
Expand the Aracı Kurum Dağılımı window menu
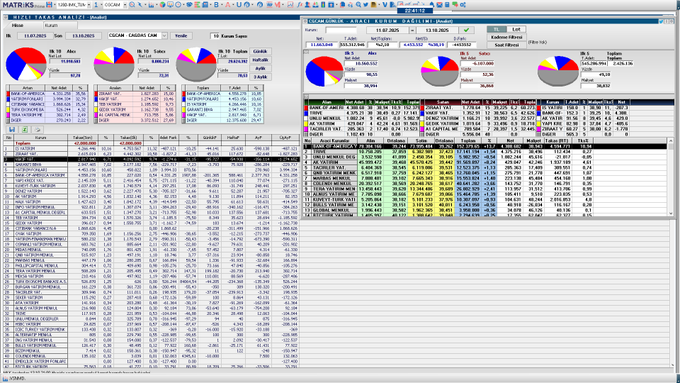click(305, 21)
